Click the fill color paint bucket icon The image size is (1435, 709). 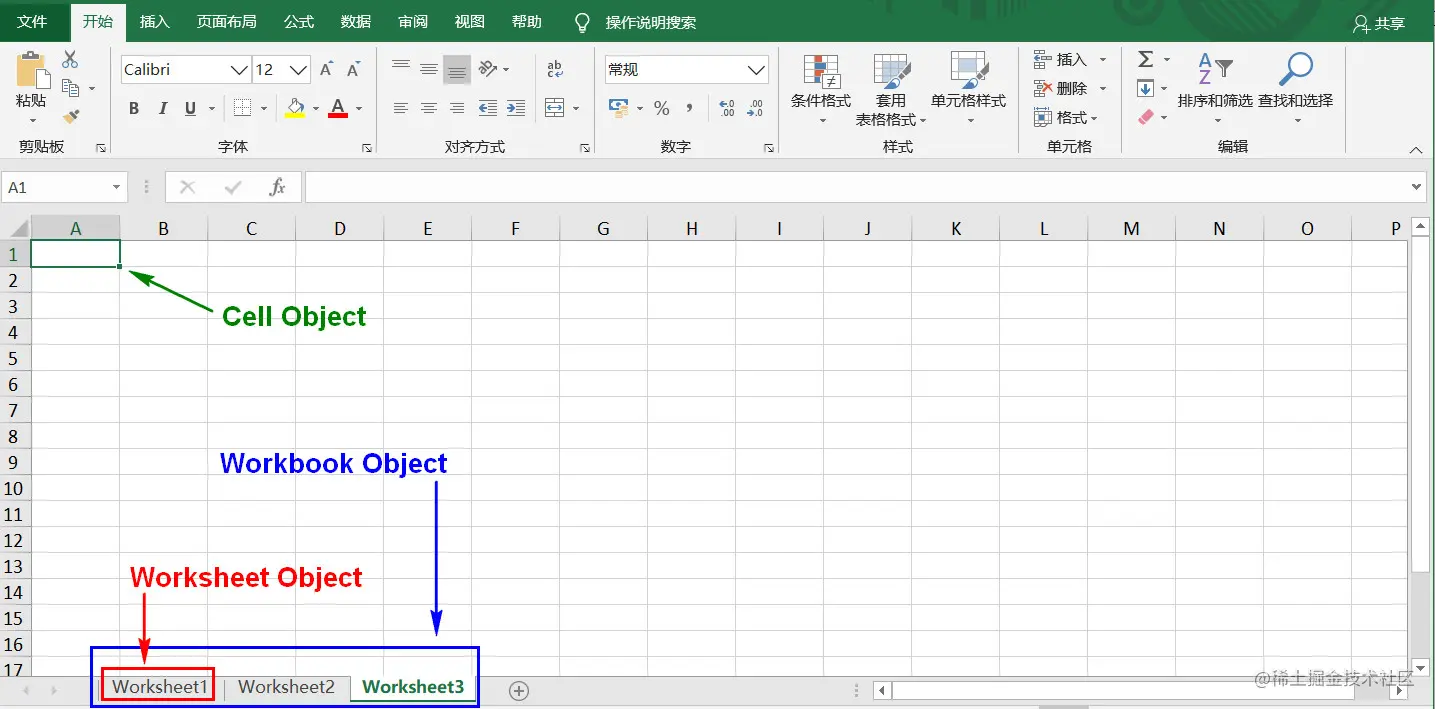point(295,108)
